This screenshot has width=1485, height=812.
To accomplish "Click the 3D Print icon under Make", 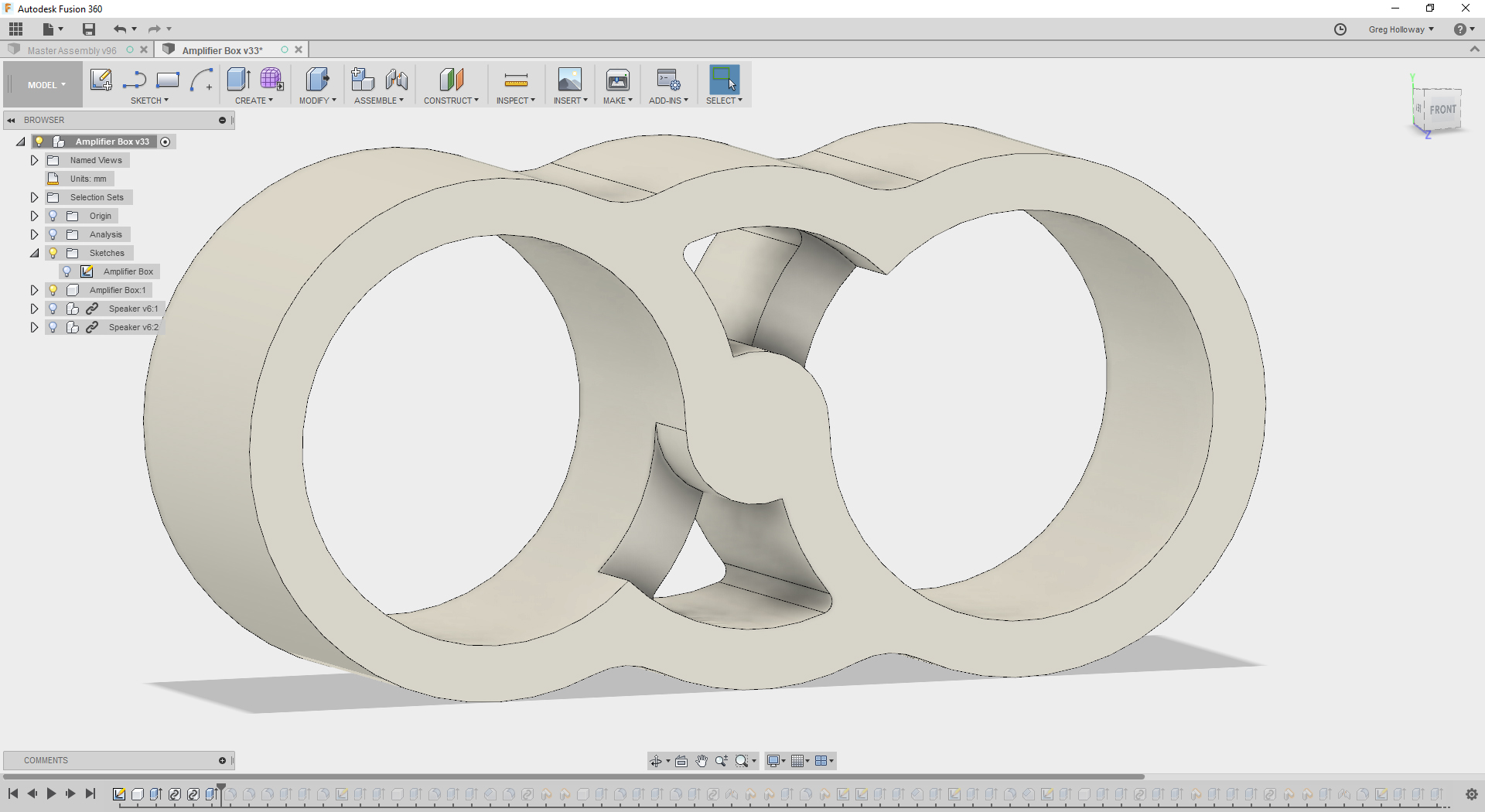I will tap(617, 80).
